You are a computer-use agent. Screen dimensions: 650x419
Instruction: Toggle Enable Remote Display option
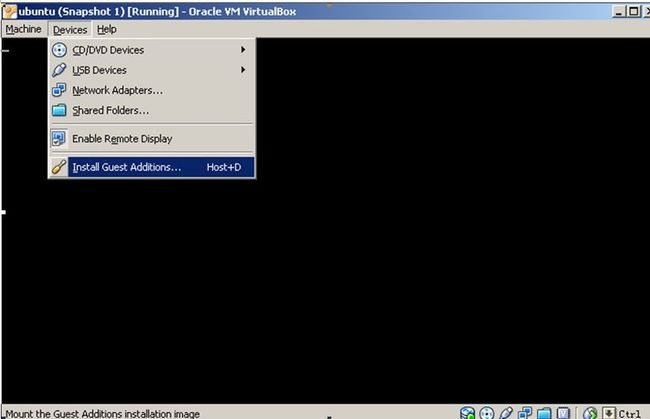pos(152,139)
